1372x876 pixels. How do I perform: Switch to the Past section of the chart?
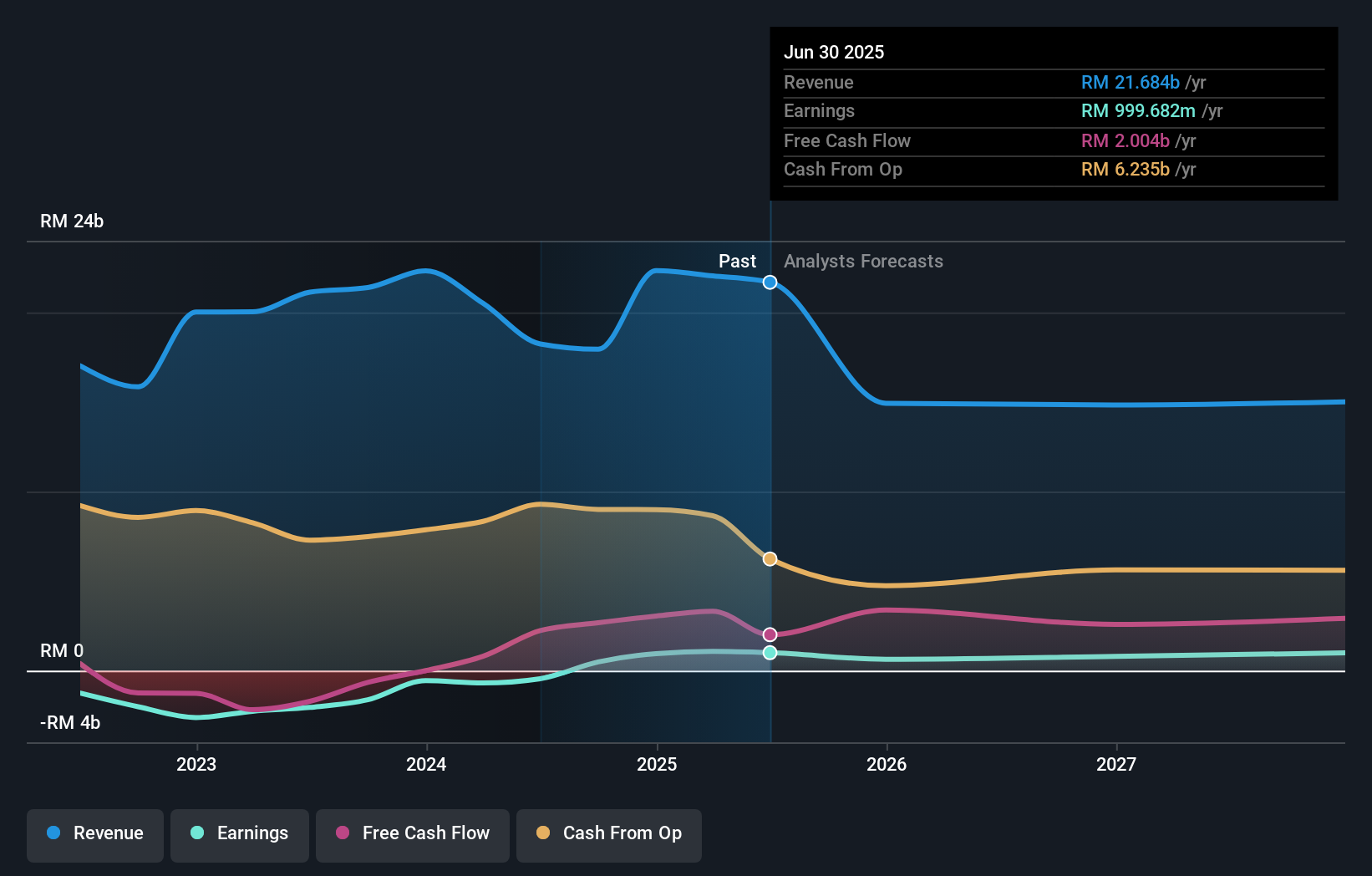click(x=737, y=262)
